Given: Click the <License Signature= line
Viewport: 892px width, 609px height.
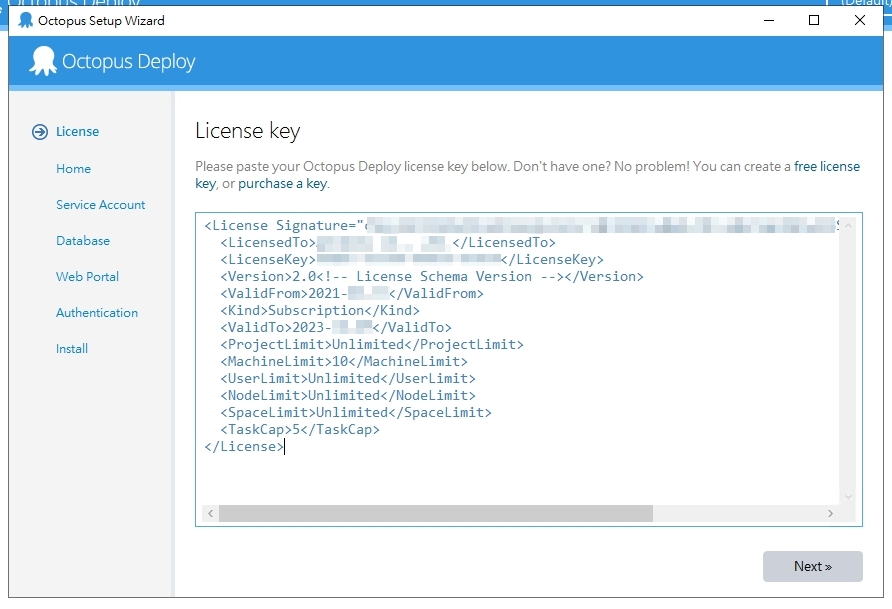Looking at the screenshot, I should click(521, 226).
